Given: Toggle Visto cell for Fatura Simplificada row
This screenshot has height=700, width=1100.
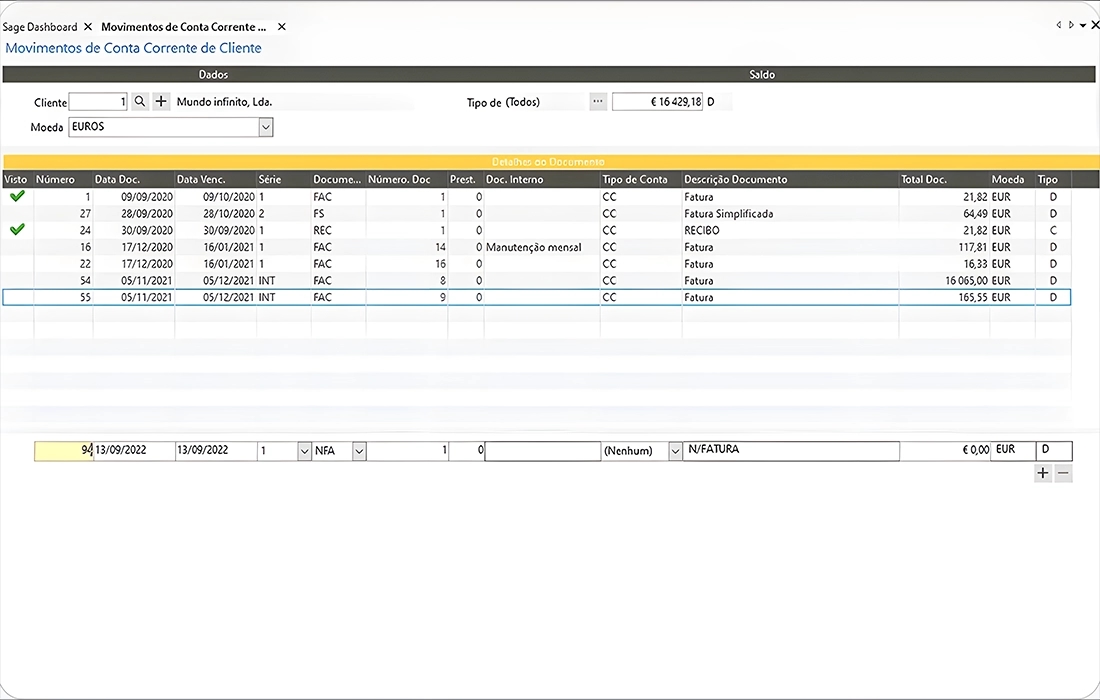Looking at the screenshot, I should tap(18, 213).
